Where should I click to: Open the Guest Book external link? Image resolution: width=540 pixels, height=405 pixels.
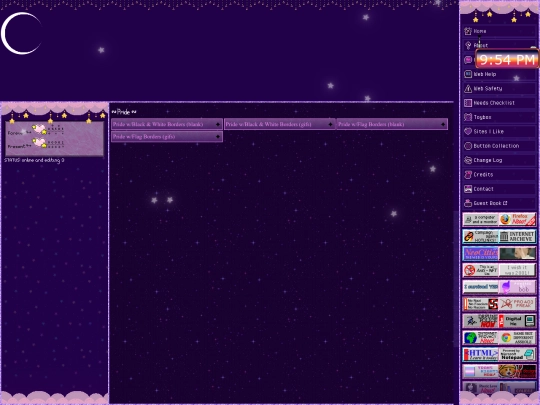coord(499,203)
